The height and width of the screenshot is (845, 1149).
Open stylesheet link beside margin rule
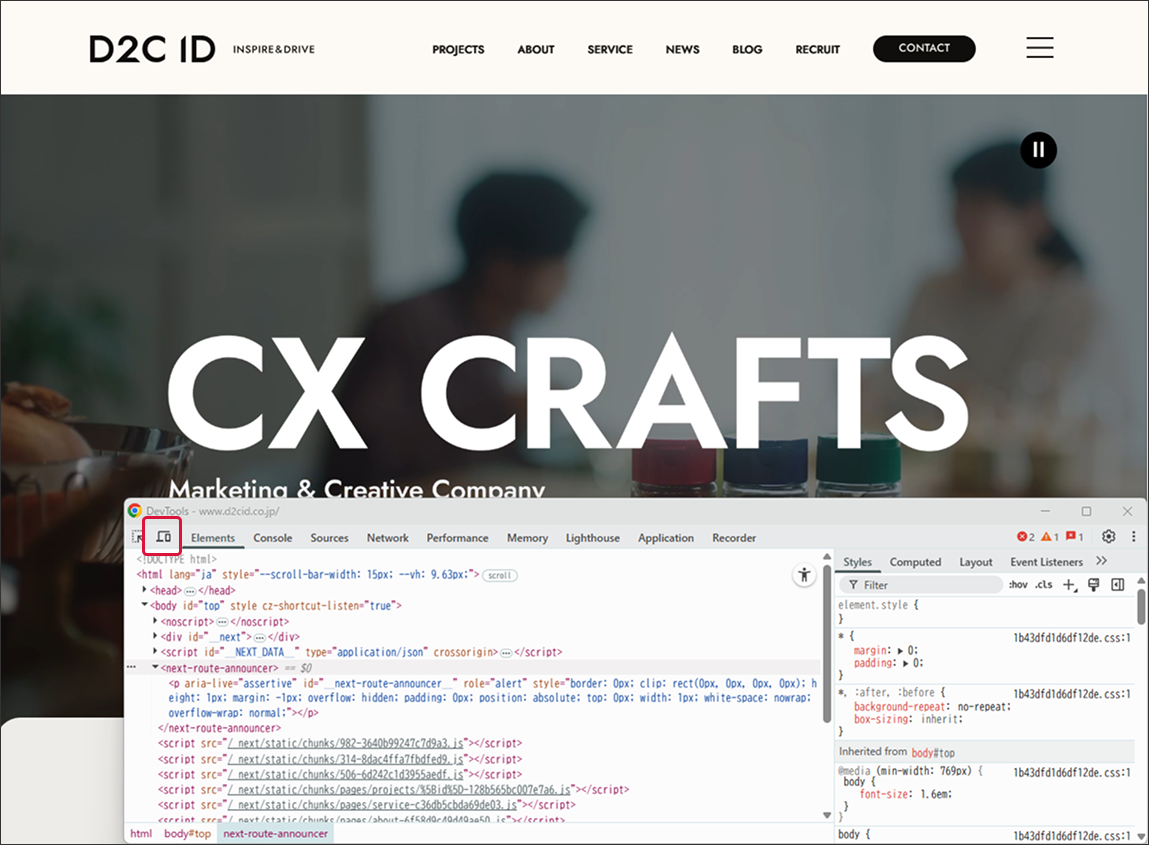pos(1072,638)
